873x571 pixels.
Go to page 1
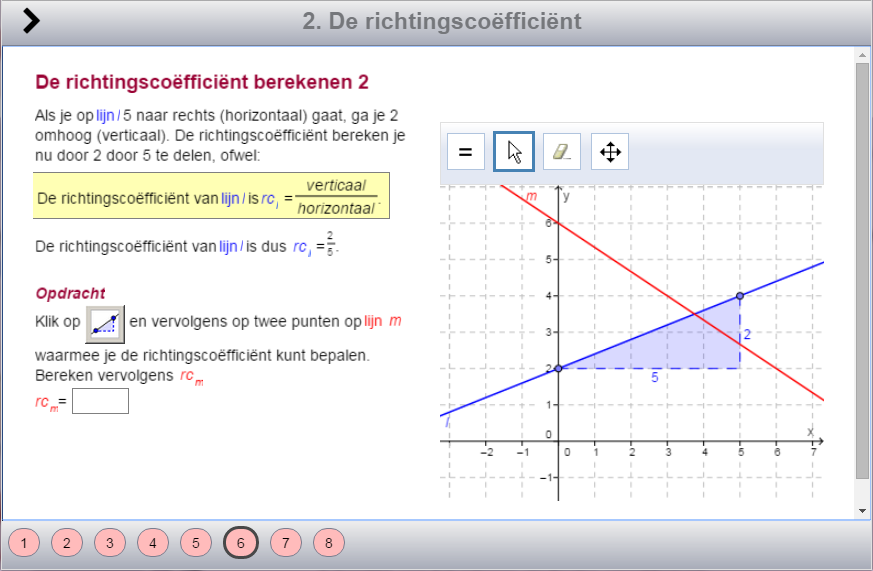25,543
